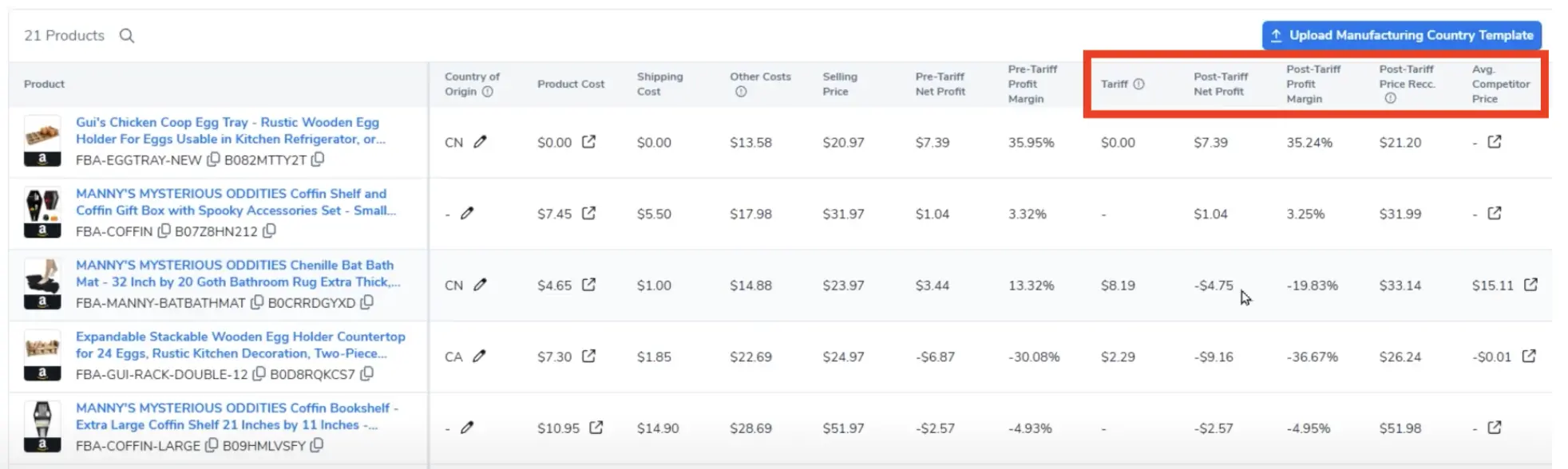1568x469 pixels.
Task: Open Chenille Bat Bath Mat product link
Action: point(238,274)
